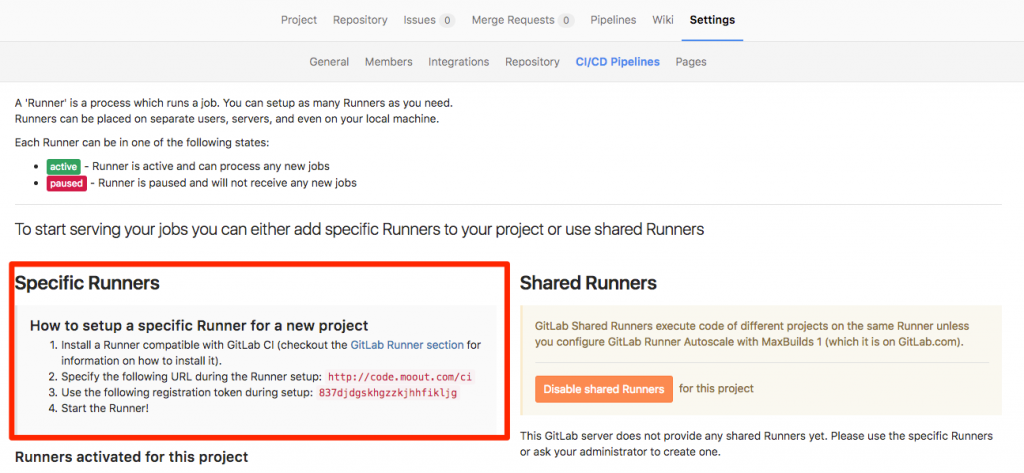Select the Settings tab
Image resolution: width=1024 pixels, height=473 pixels.
point(712,20)
